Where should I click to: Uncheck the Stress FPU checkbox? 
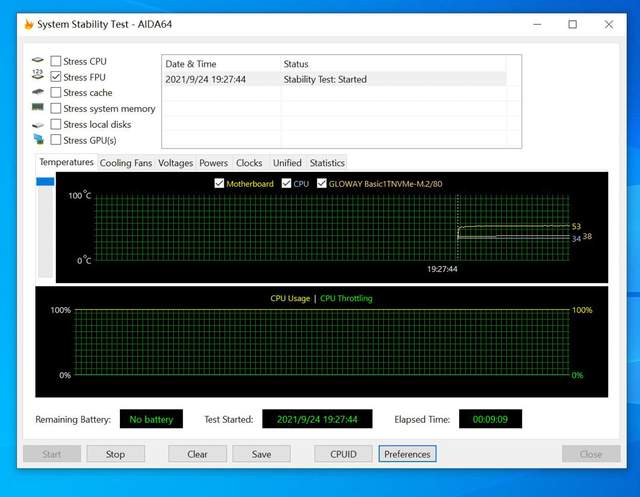[56, 77]
